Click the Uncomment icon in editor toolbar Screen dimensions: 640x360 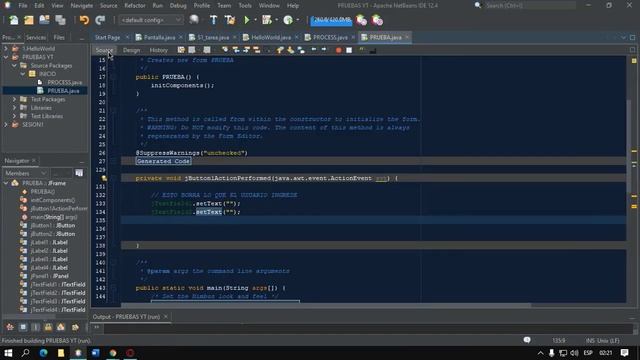coord(373,50)
